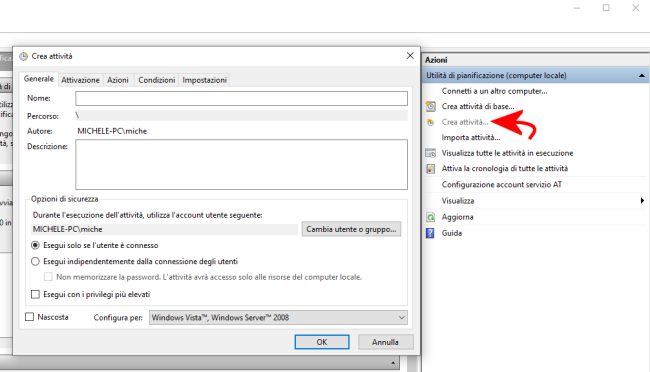Click the Aggiorna action text

[457, 217]
